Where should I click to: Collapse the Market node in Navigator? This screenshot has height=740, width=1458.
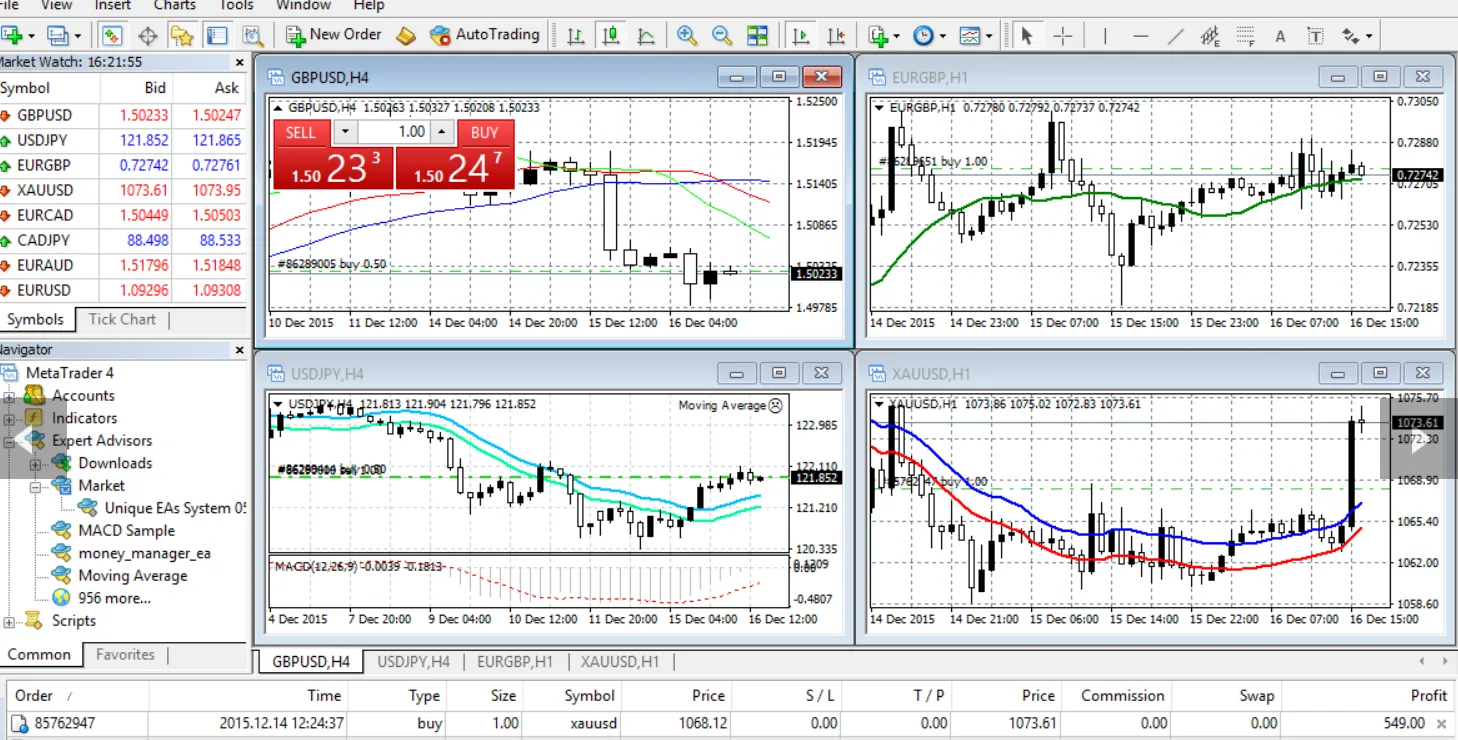[35, 486]
